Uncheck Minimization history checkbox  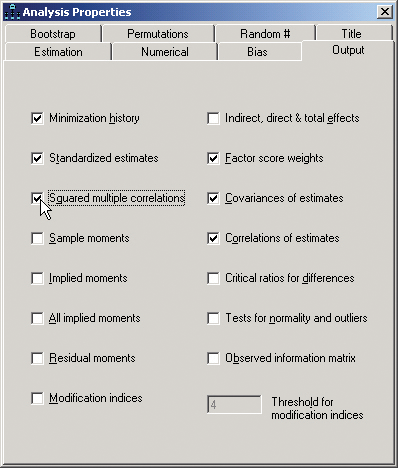(37, 118)
